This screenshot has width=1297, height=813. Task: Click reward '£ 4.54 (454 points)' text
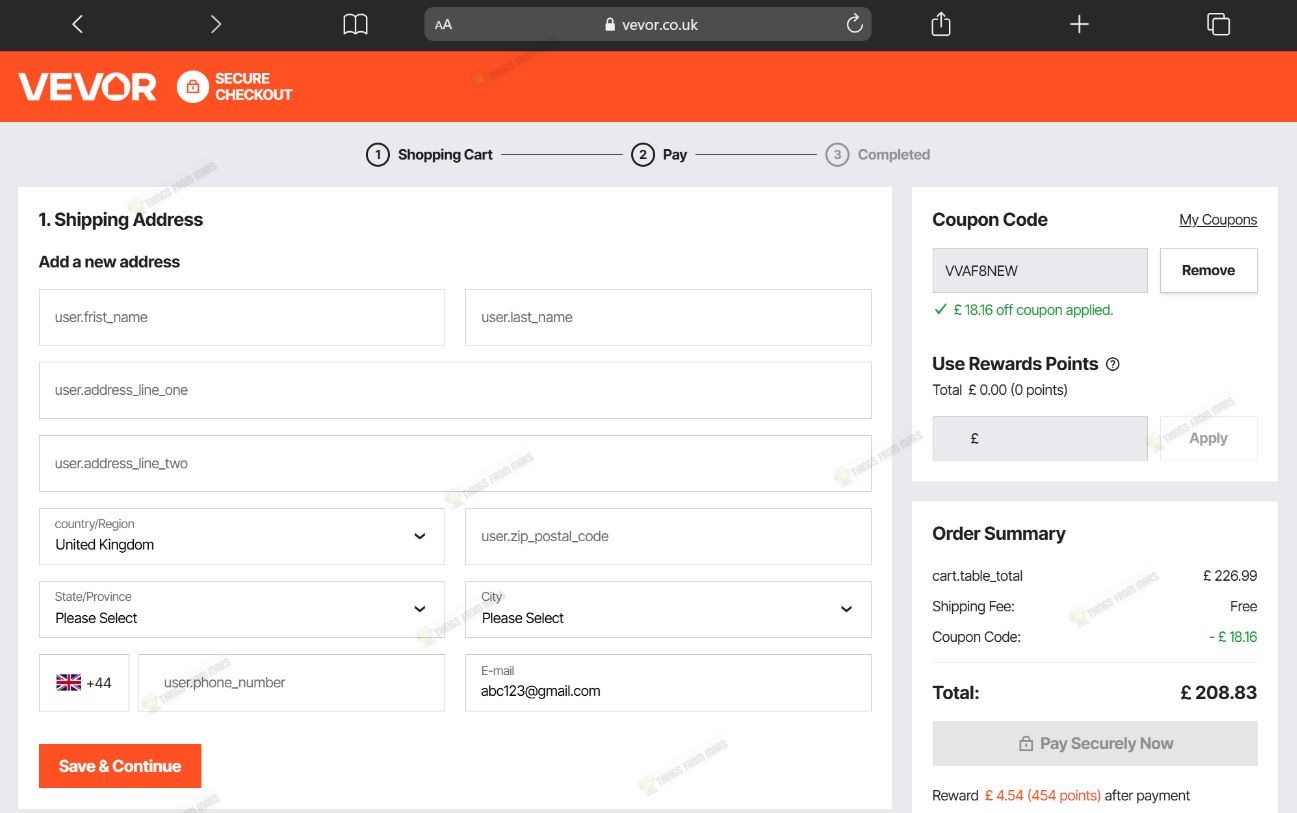(x=1042, y=796)
